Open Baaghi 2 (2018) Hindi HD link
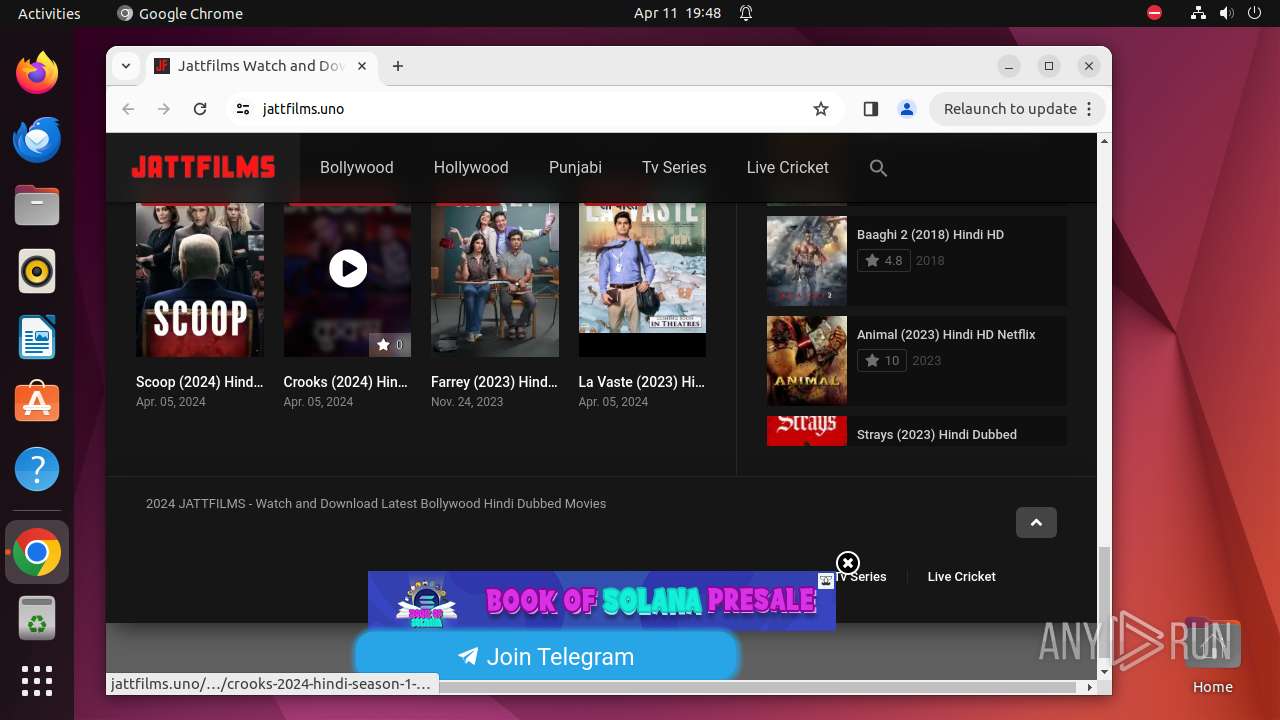The width and height of the screenshot is (1280, 720). [x=930, y=234]
